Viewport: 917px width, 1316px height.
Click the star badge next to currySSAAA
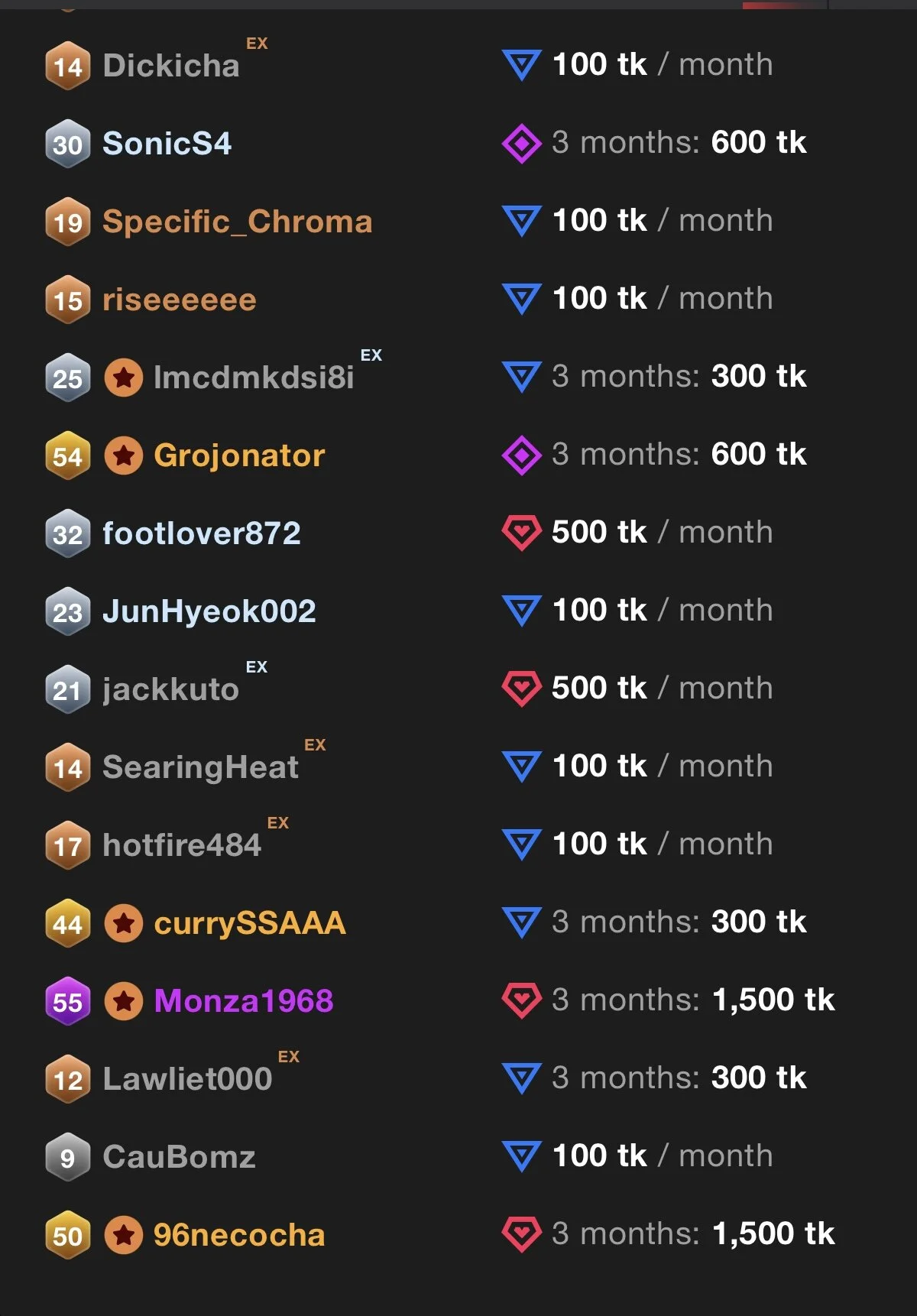(124, 924)
